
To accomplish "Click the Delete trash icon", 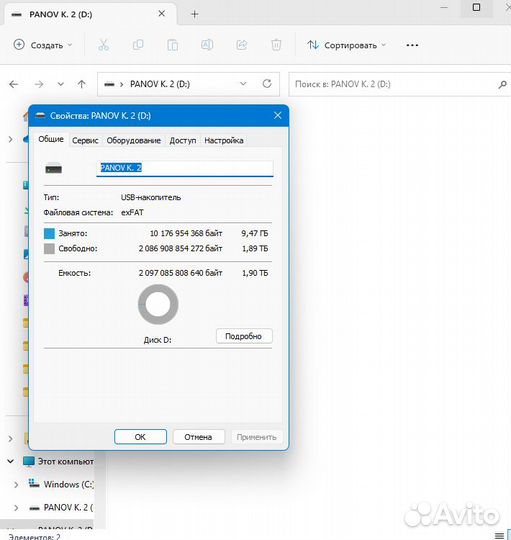I will pyautogui.click(x=276, y=45).
